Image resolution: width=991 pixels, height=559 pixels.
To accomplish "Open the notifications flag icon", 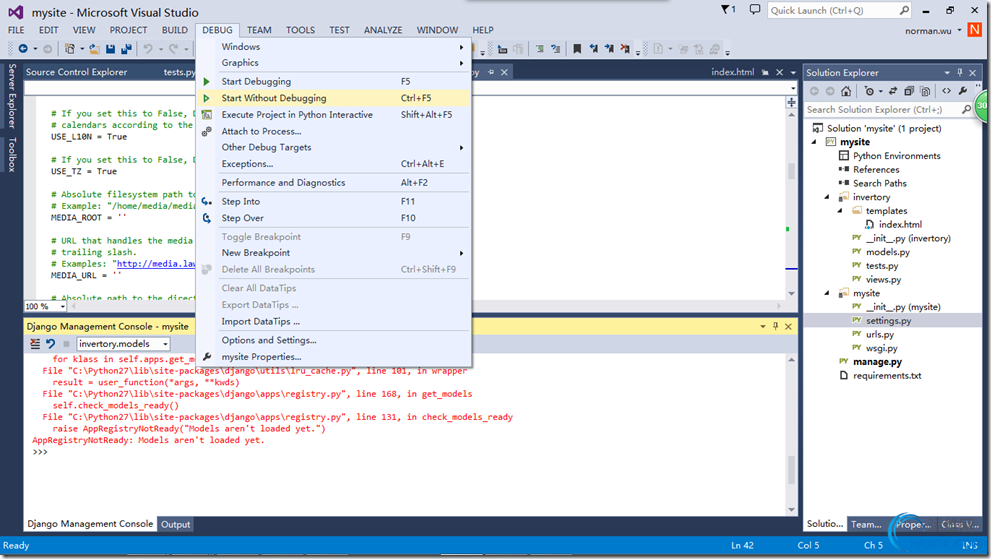I will coord(727,9).
